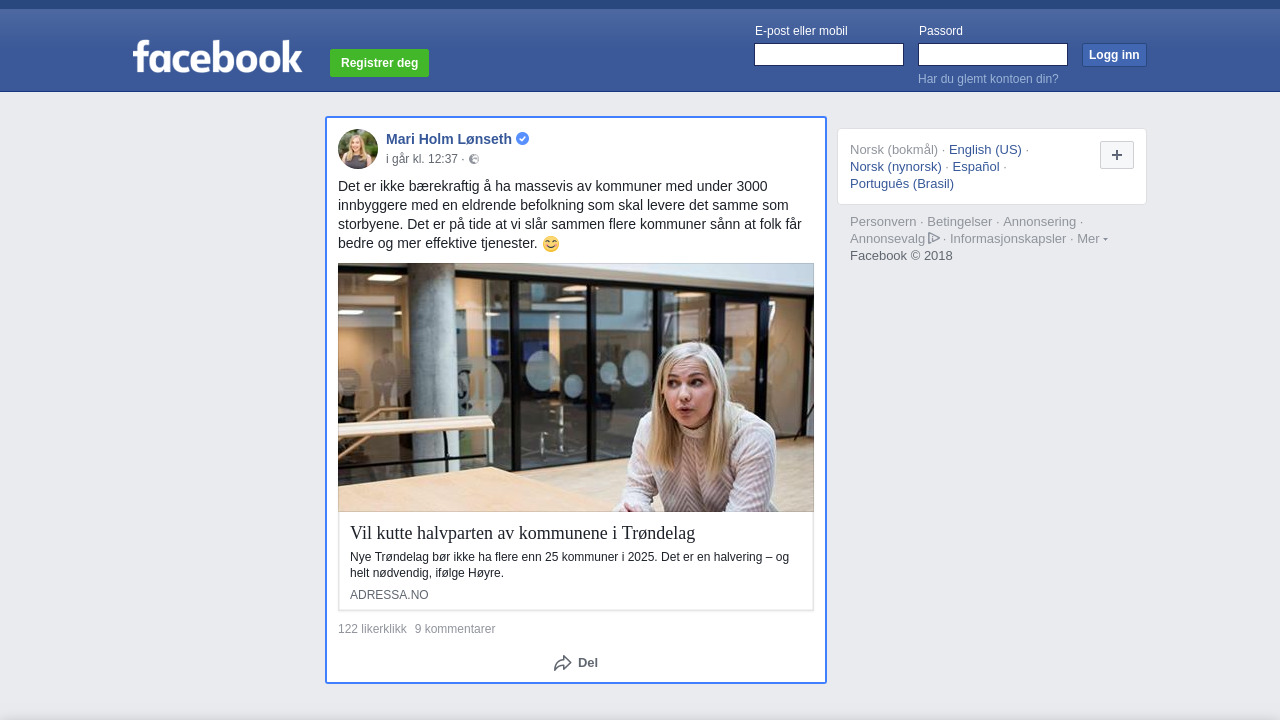Image resolution: width=1280 pixels, height=720 pixels.
Task: Click the share arrow icon
Action: coord(562,663)
